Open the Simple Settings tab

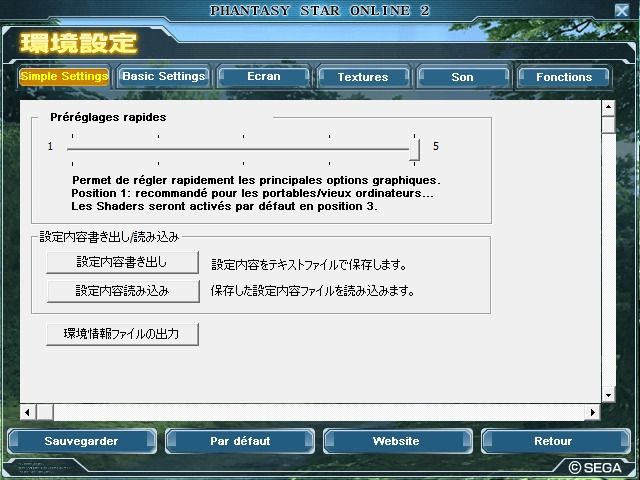tap(64, 77)
